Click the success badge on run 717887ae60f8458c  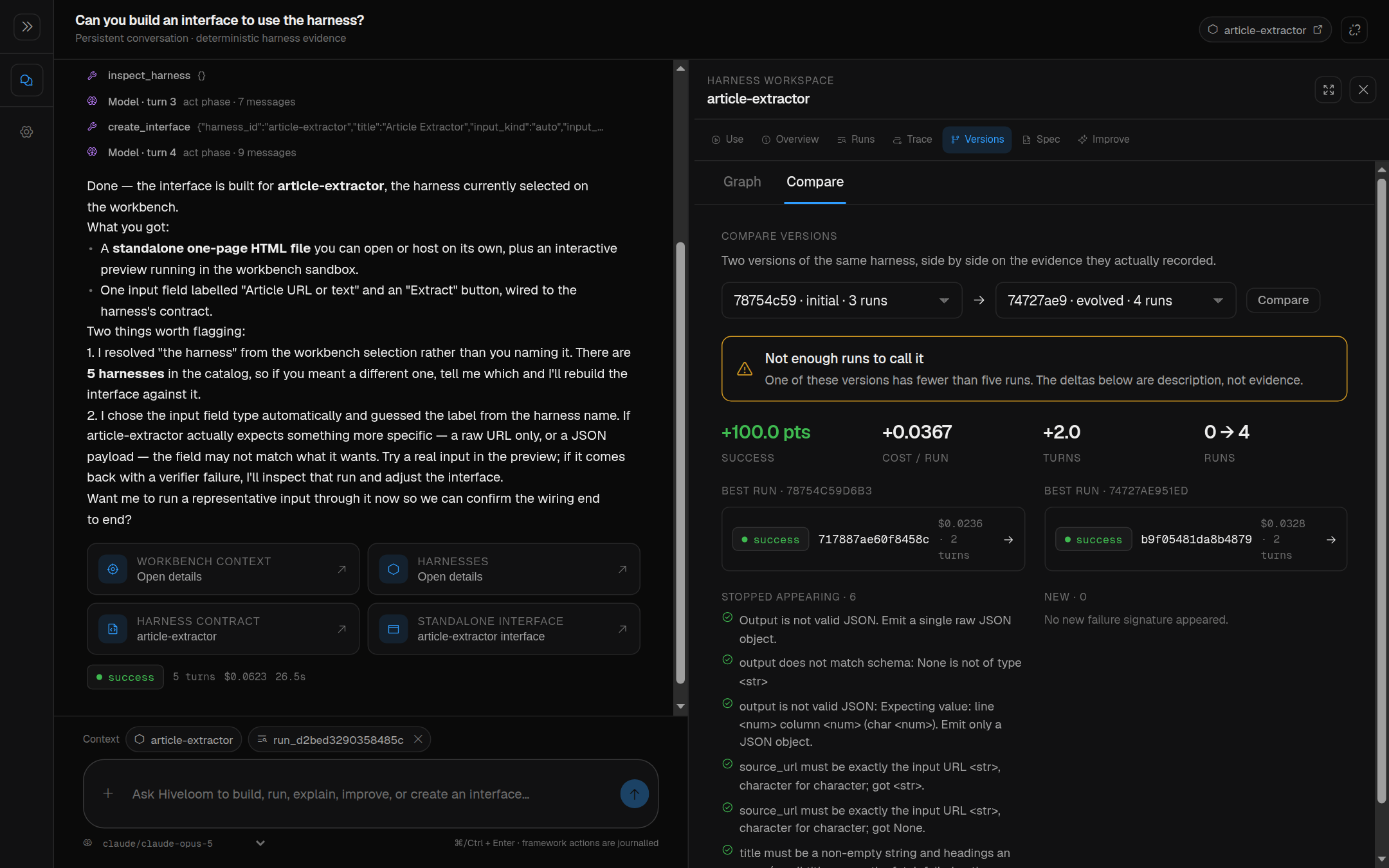770,539
